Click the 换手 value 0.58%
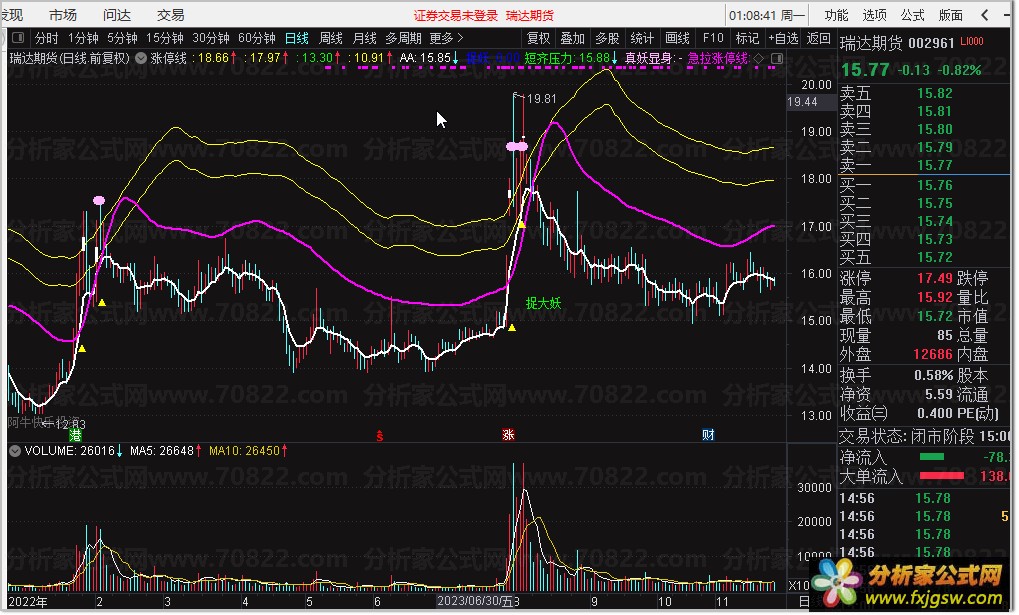The image size is (1019, 615). (933, 375)
